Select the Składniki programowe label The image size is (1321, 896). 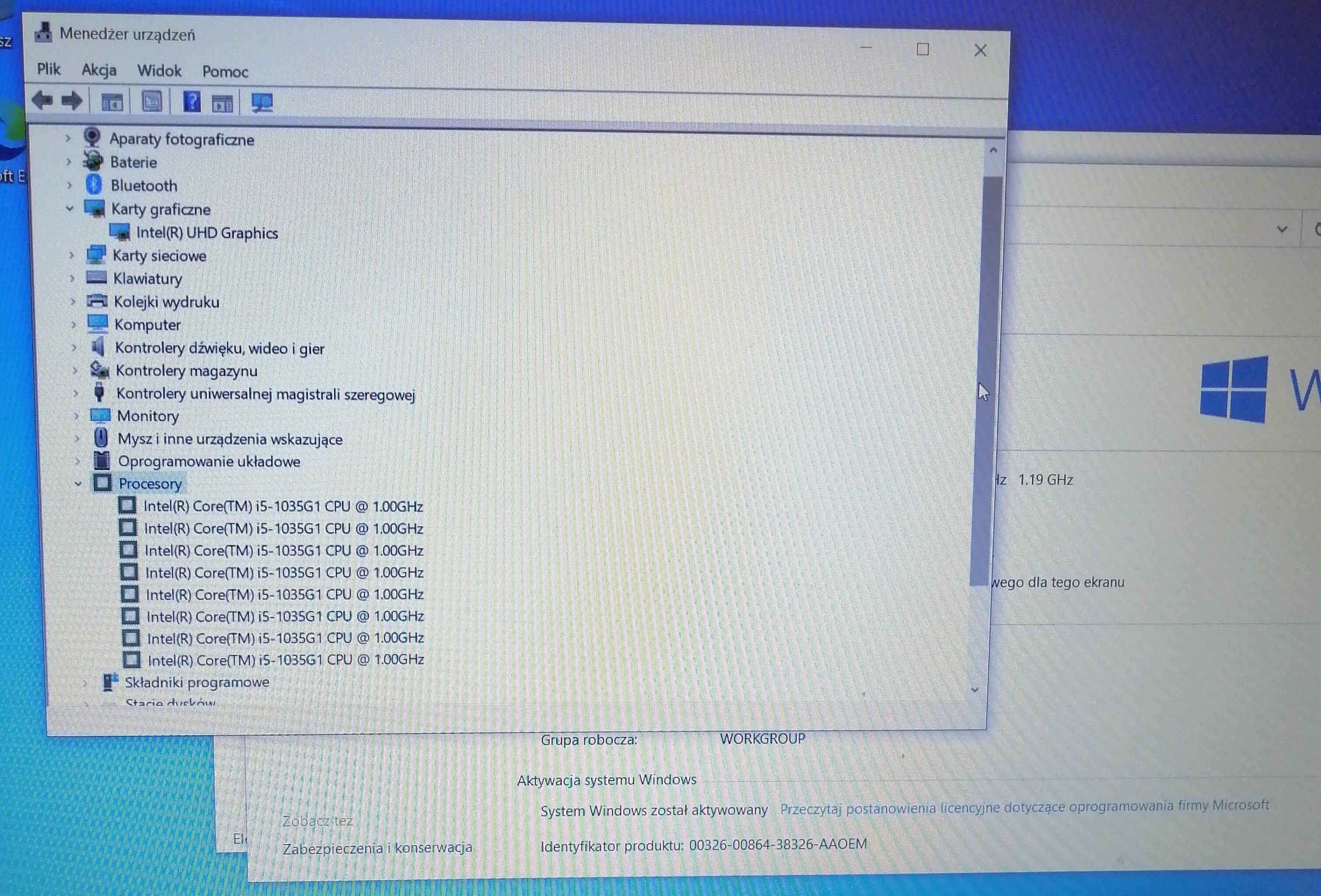(x=197, y=682)
